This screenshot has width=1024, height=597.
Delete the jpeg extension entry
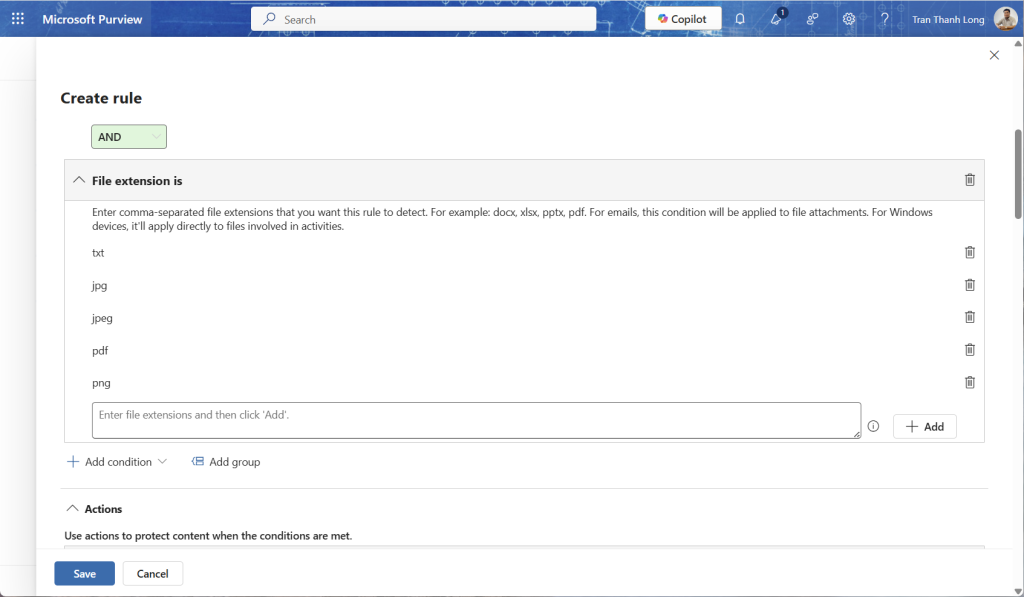(x=969, y=317)
